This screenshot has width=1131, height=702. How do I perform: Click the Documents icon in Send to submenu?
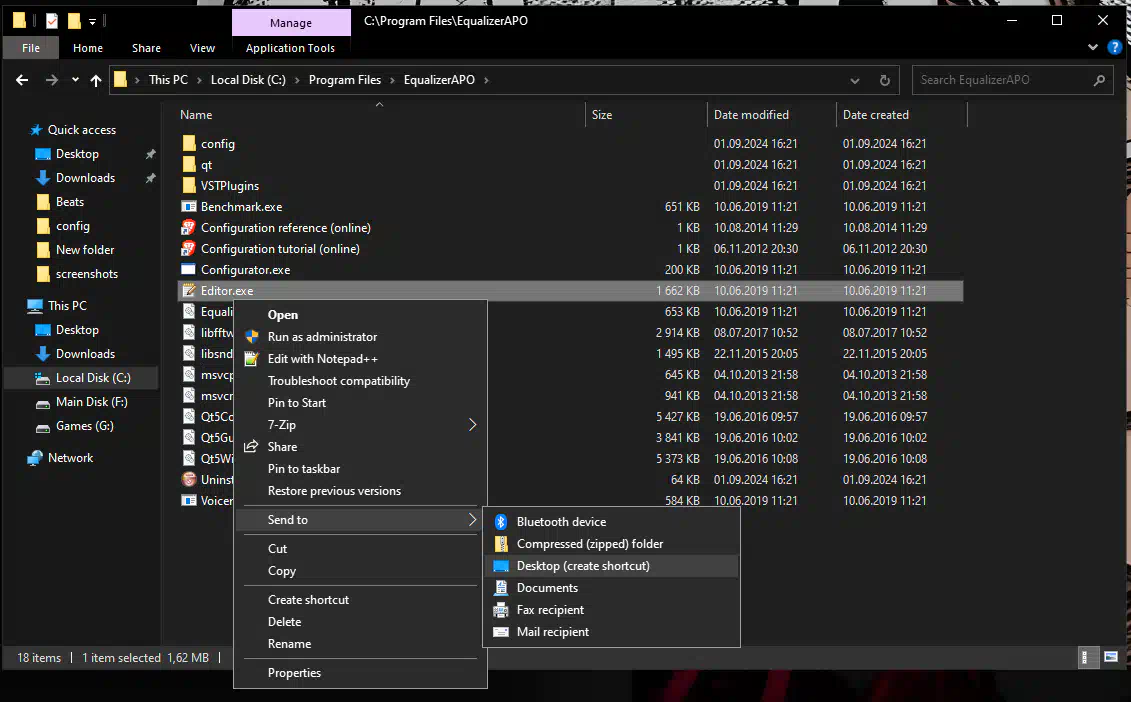(501, 588)
